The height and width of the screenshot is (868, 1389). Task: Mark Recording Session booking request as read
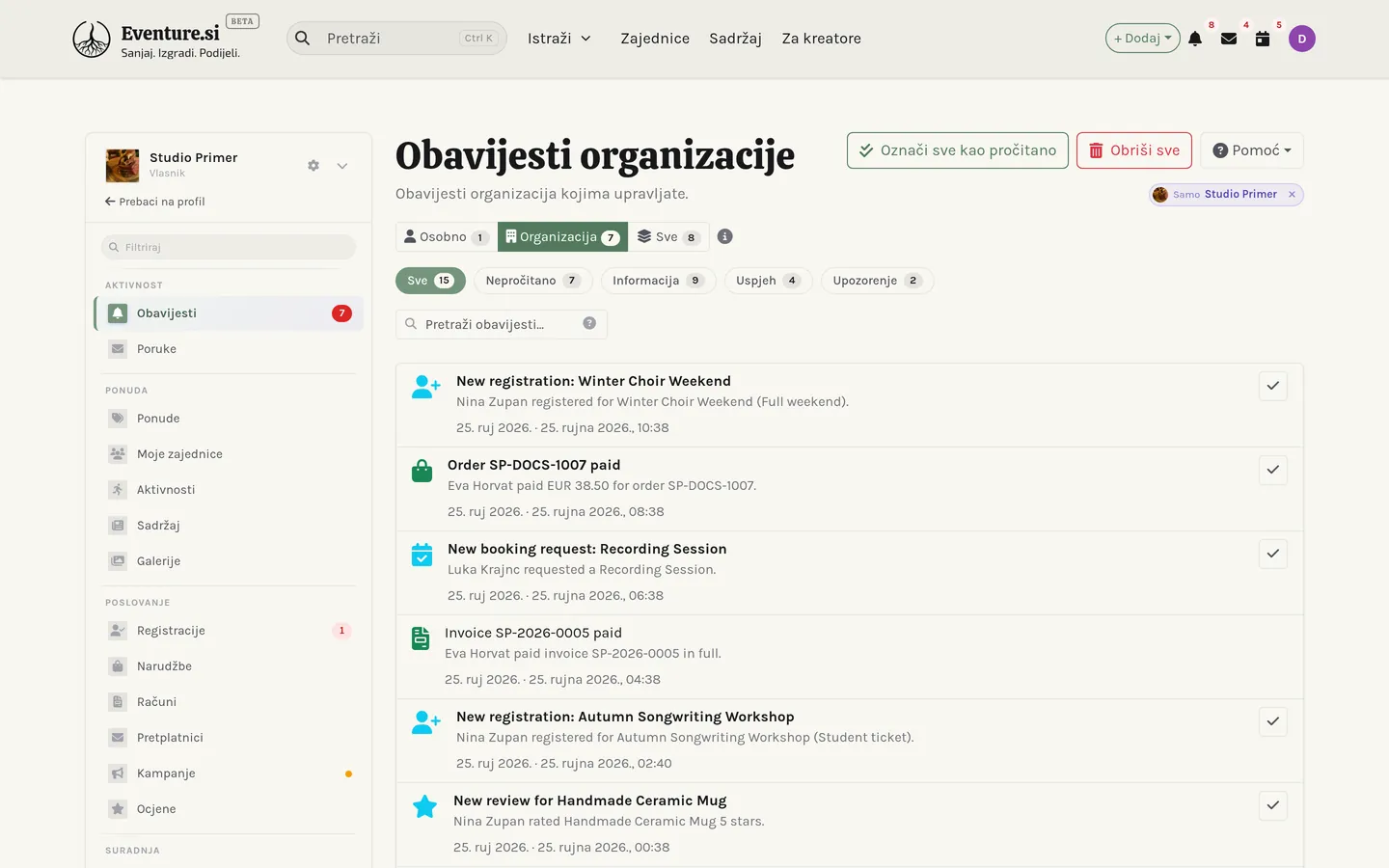[1273, 554]
